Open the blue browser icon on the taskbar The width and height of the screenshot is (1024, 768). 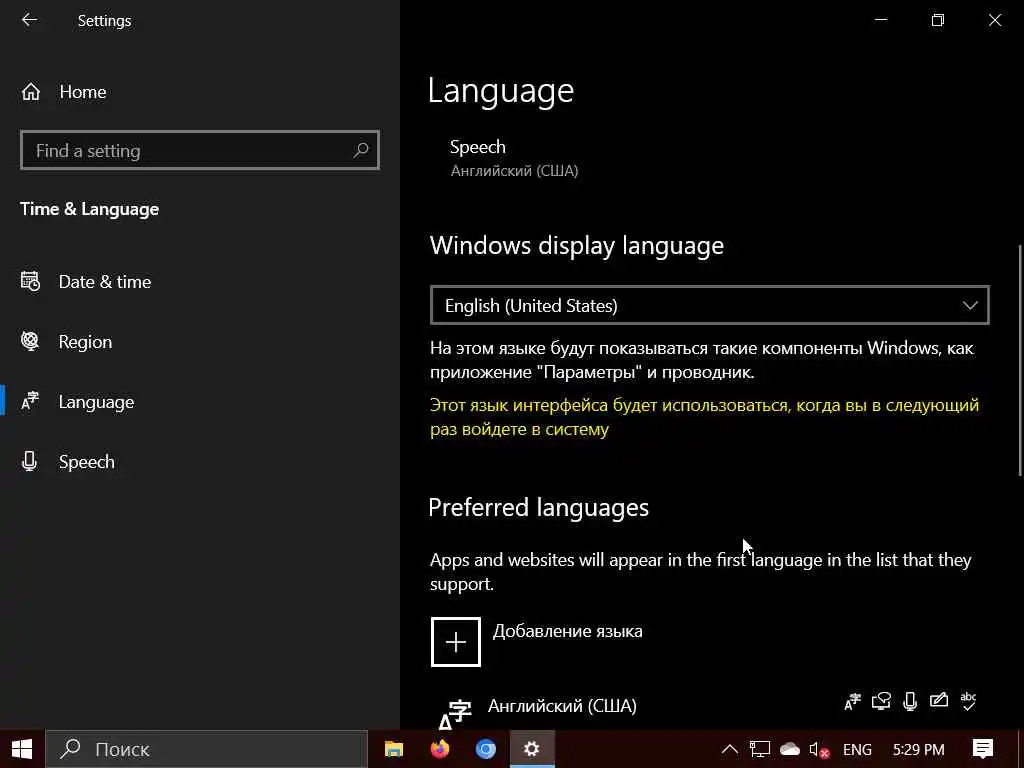pyautogui.click(x=485, y=749)
